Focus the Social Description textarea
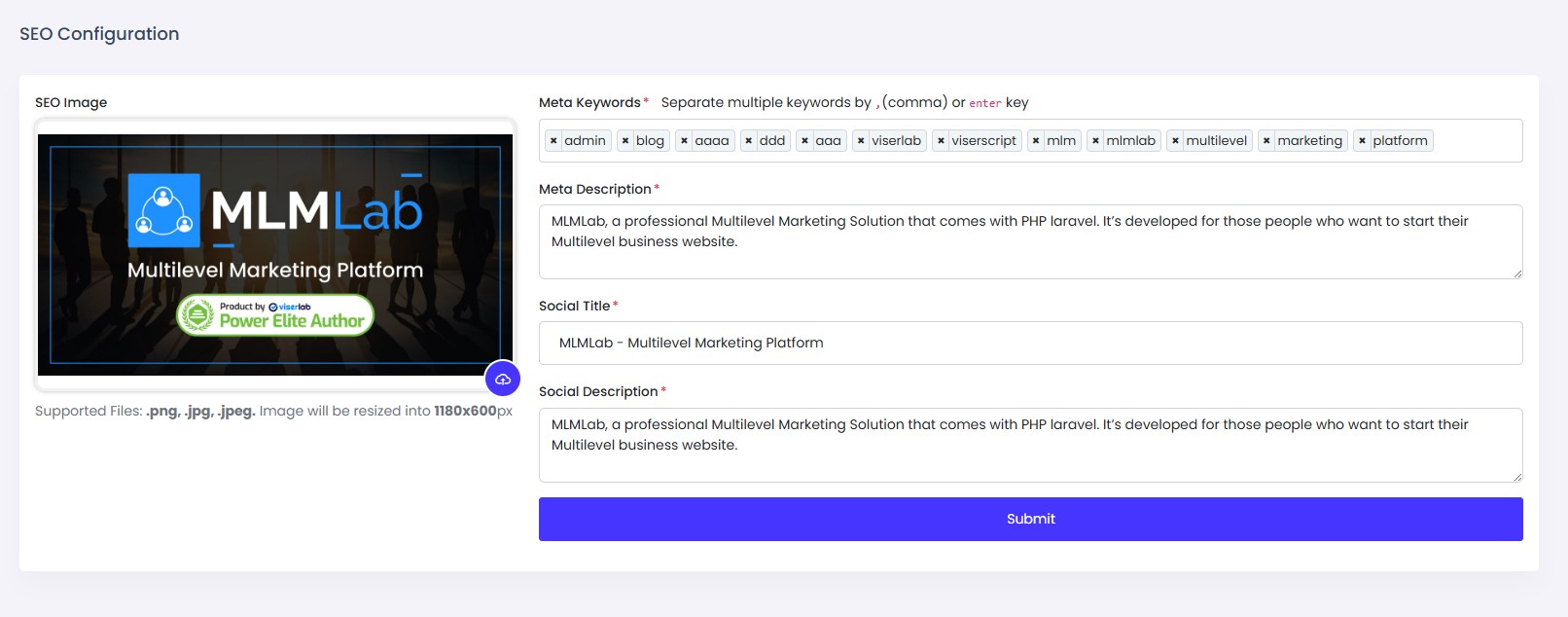 click(1031, 445)
